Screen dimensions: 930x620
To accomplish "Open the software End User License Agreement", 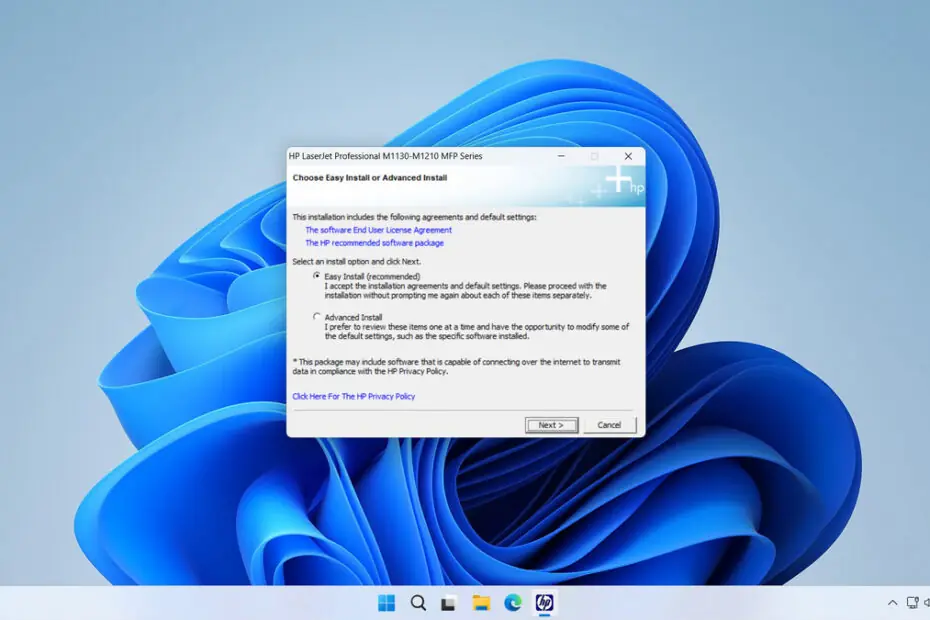I will (x=378, y=230).
